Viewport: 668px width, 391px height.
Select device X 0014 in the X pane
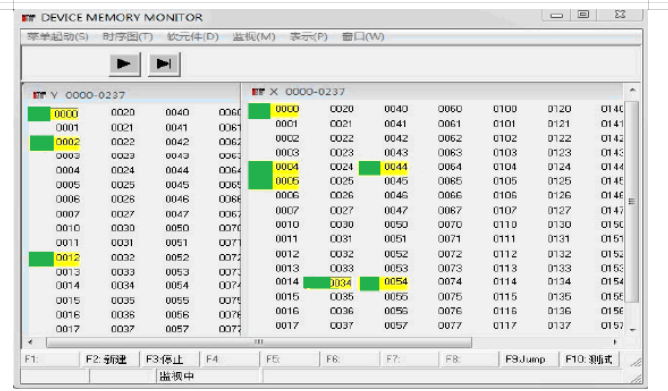(287, 282)
